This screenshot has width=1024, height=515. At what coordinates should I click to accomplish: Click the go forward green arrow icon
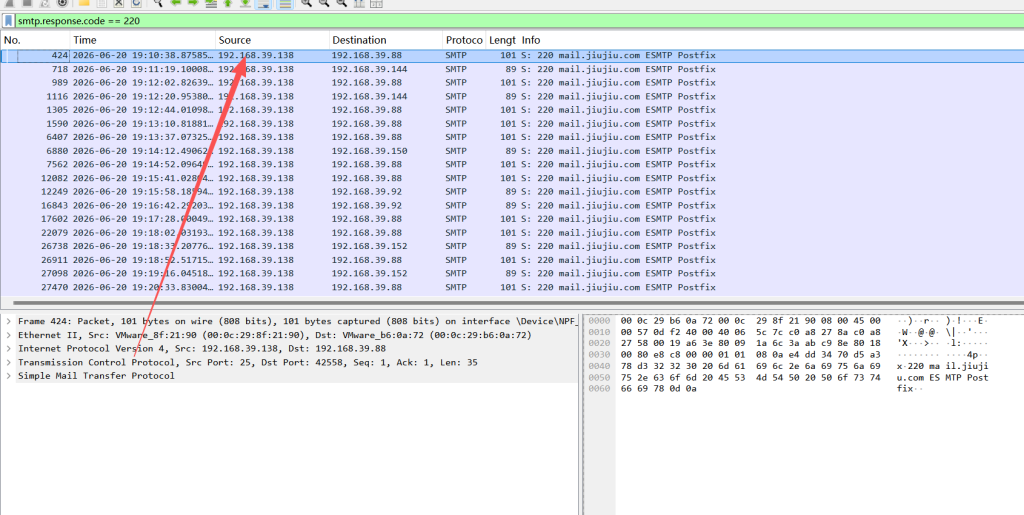click(x=193, y=3)
